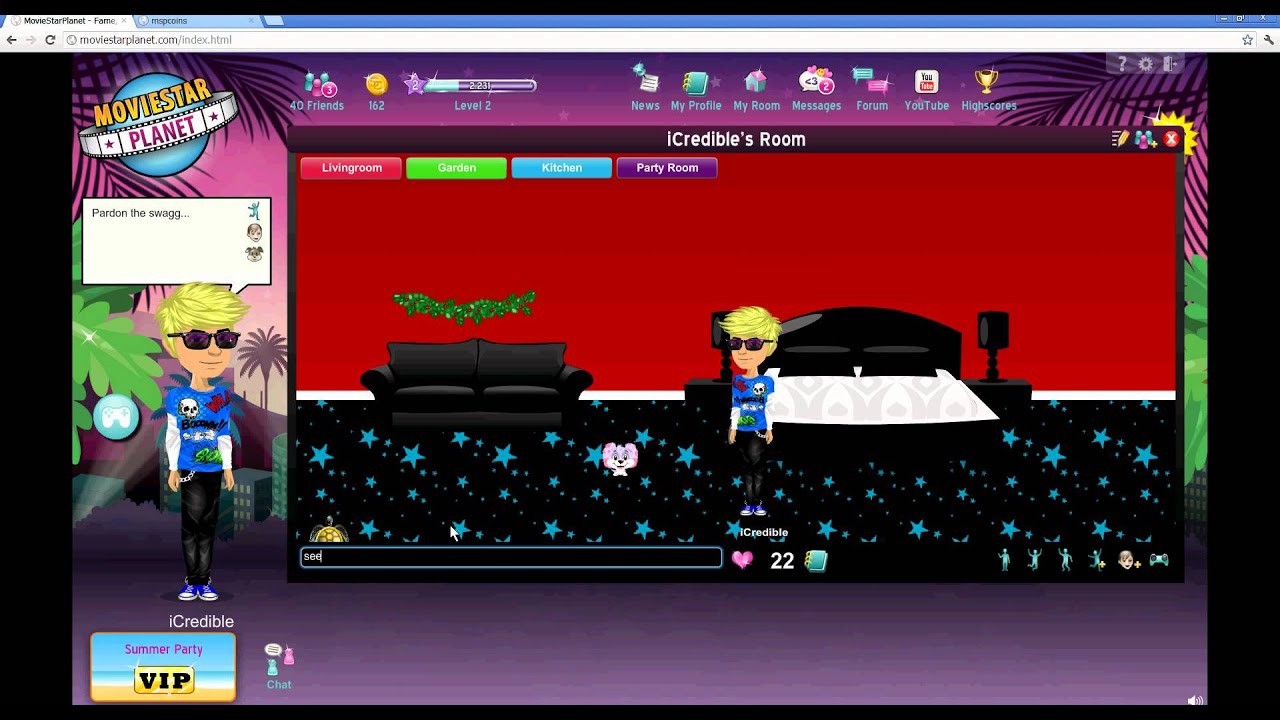Viewport: 1280px width, 720px height.
Task: Click the animation icon in status bubble
Action: (x=254, y=211)
